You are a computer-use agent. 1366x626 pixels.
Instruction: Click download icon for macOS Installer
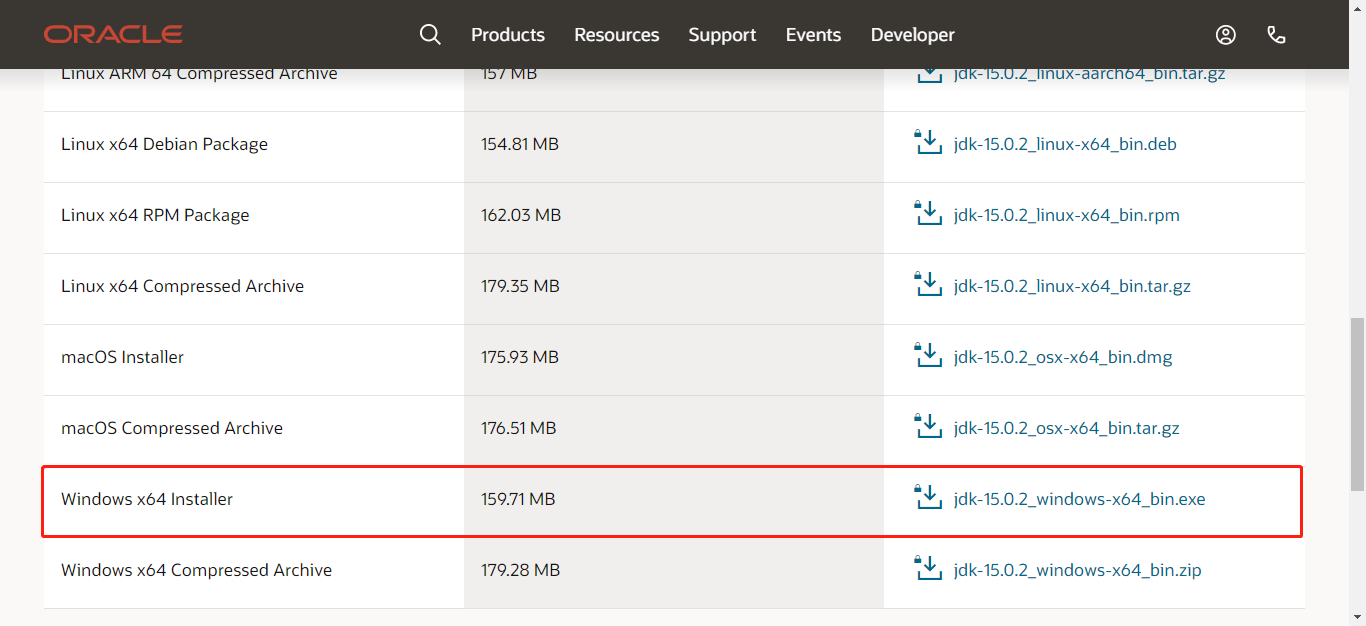tap(929, 355)
